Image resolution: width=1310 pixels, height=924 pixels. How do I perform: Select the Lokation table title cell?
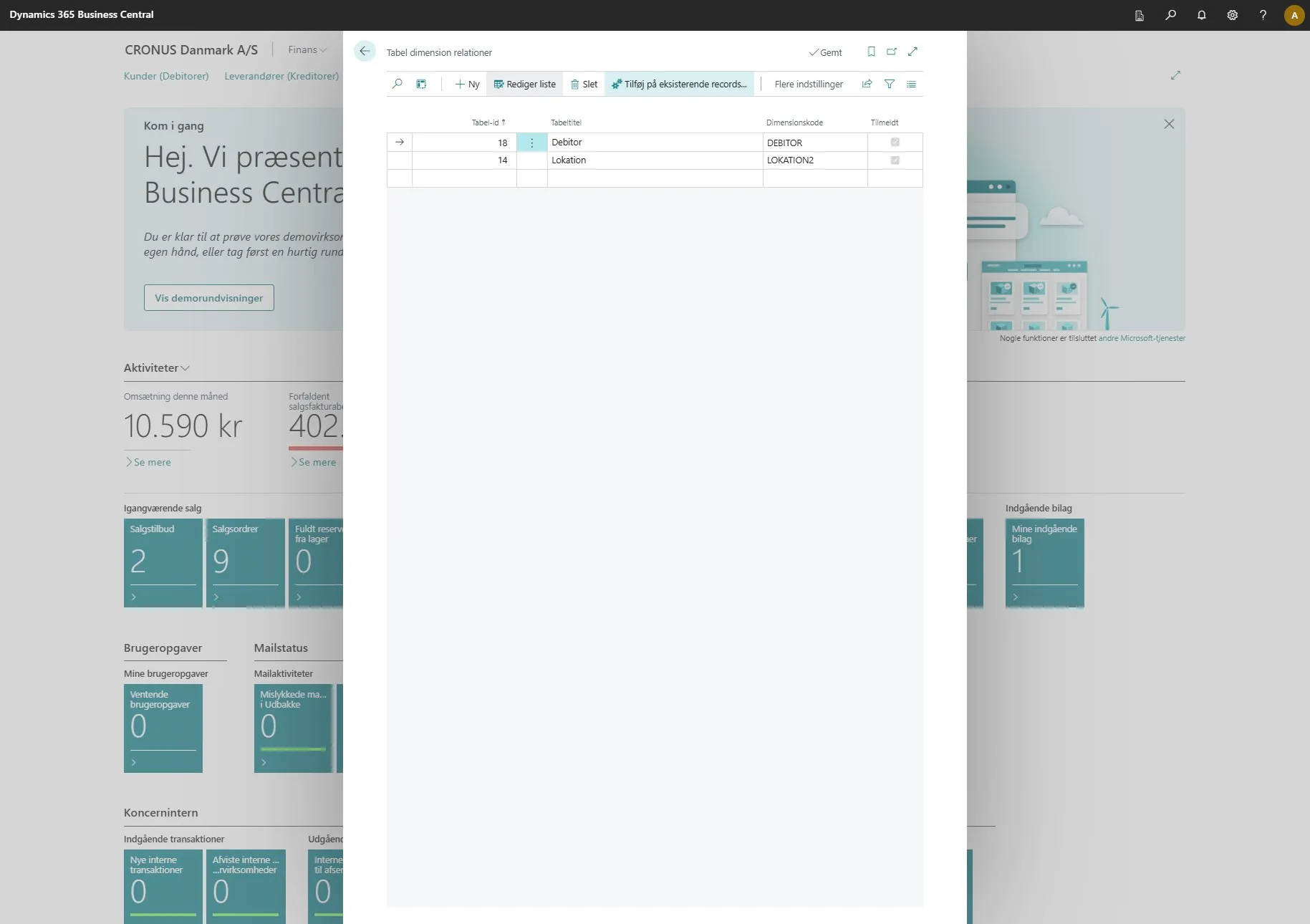(x=655, y=160)
